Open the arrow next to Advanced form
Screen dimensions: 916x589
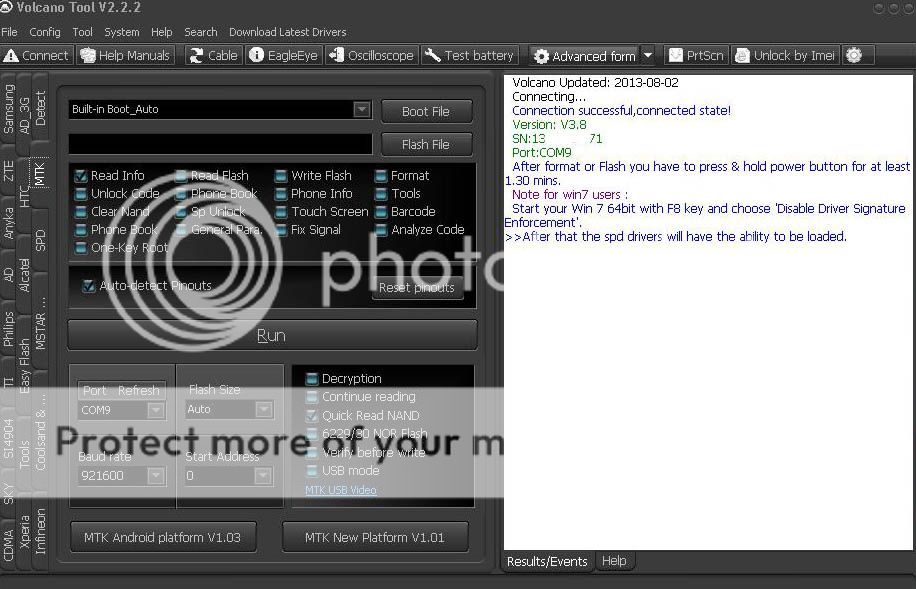(x=648, y=56)
